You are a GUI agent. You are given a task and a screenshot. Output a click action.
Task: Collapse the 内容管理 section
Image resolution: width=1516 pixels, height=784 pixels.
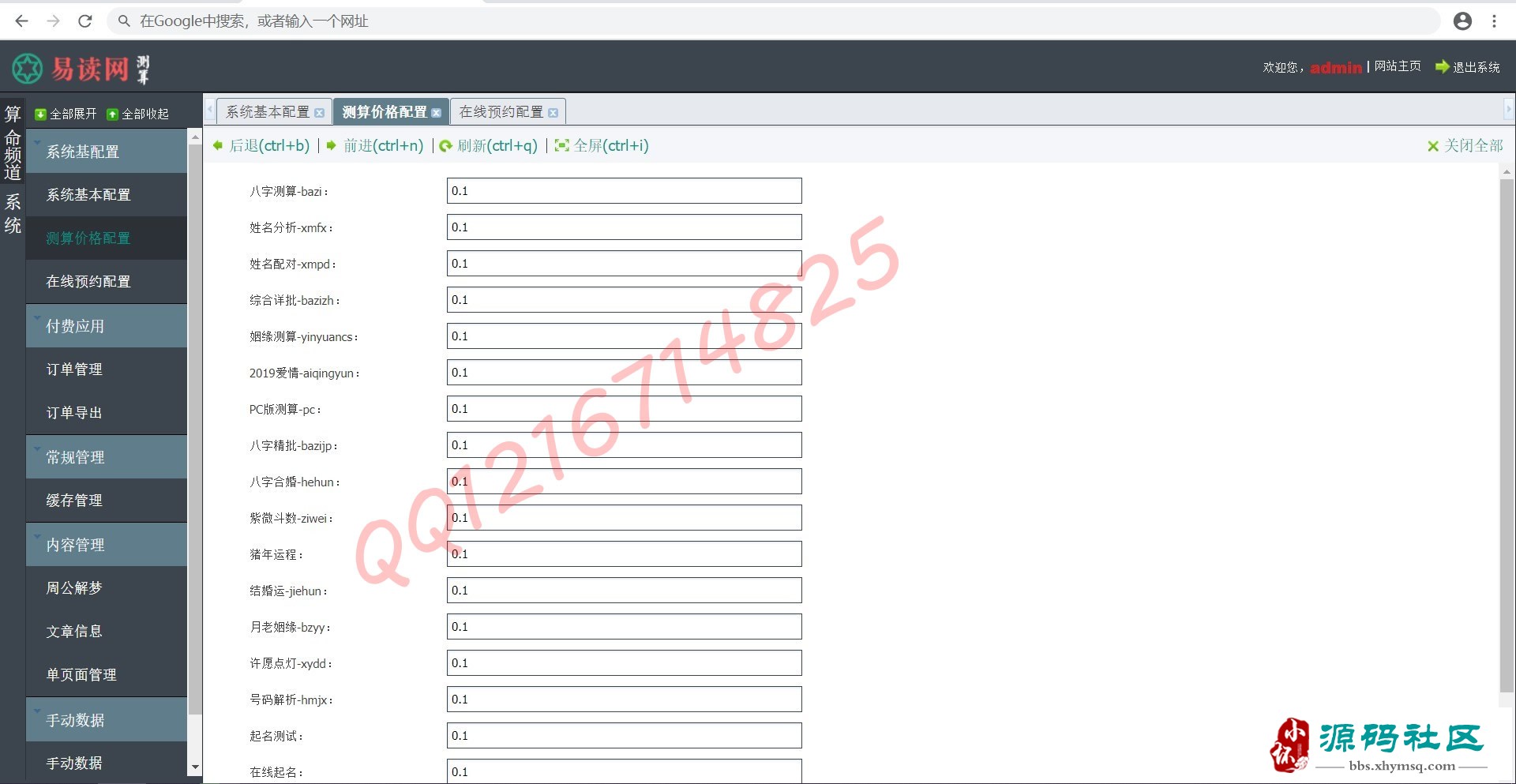[x=106, y=545]
